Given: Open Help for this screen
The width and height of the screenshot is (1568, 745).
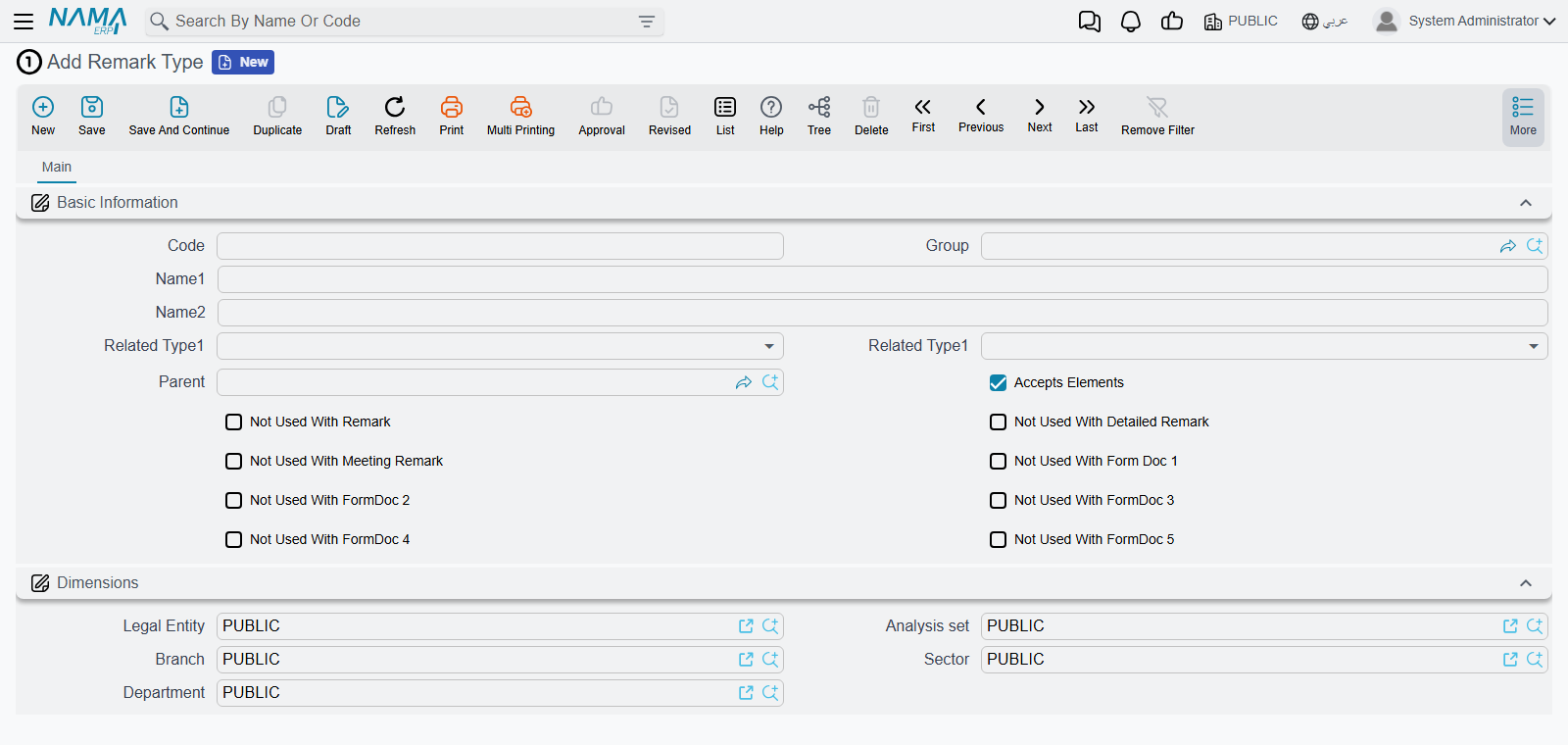Looking at the screenshot, I should point(771,107).
